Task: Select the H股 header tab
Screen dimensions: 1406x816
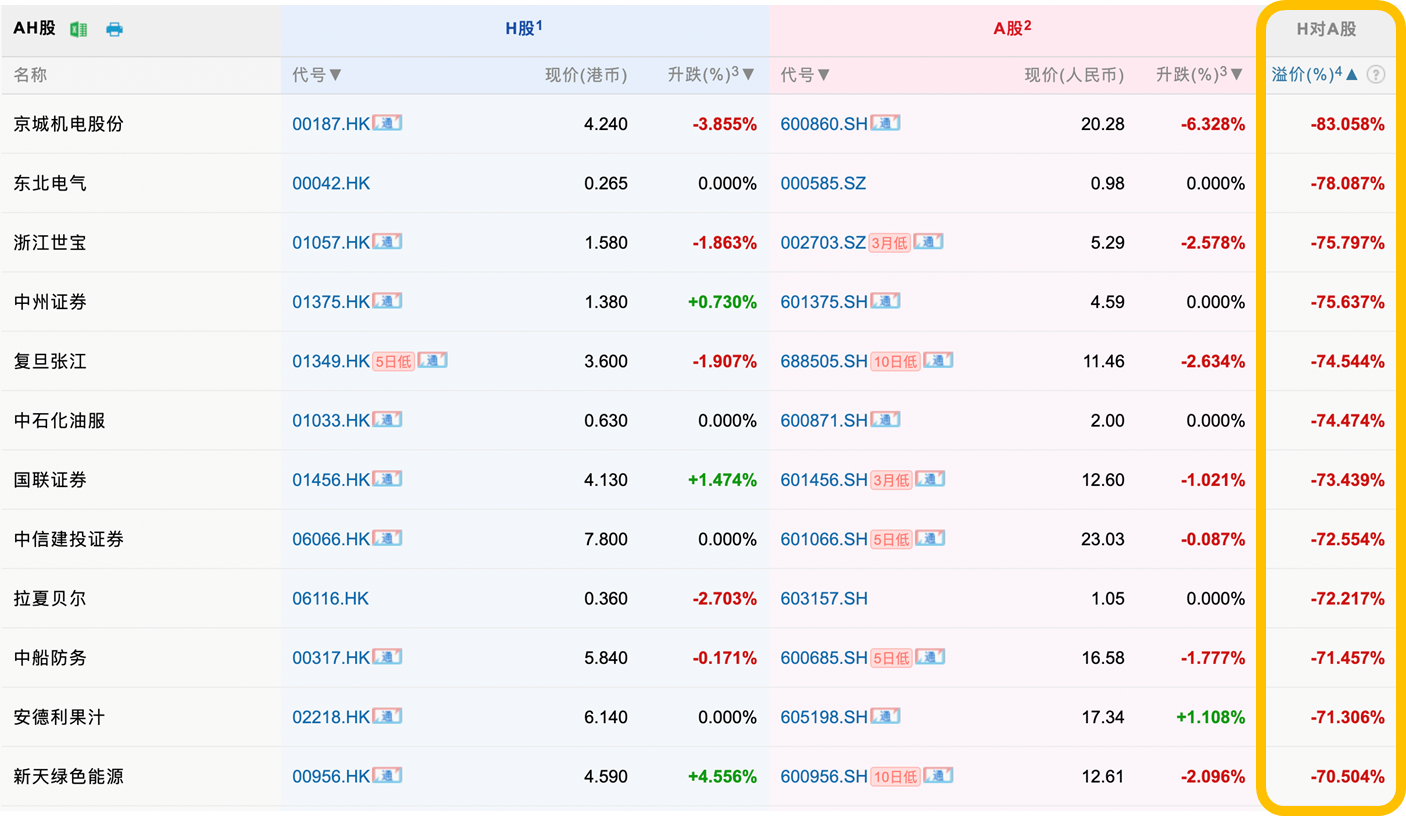Action: [x=523, y=29]
